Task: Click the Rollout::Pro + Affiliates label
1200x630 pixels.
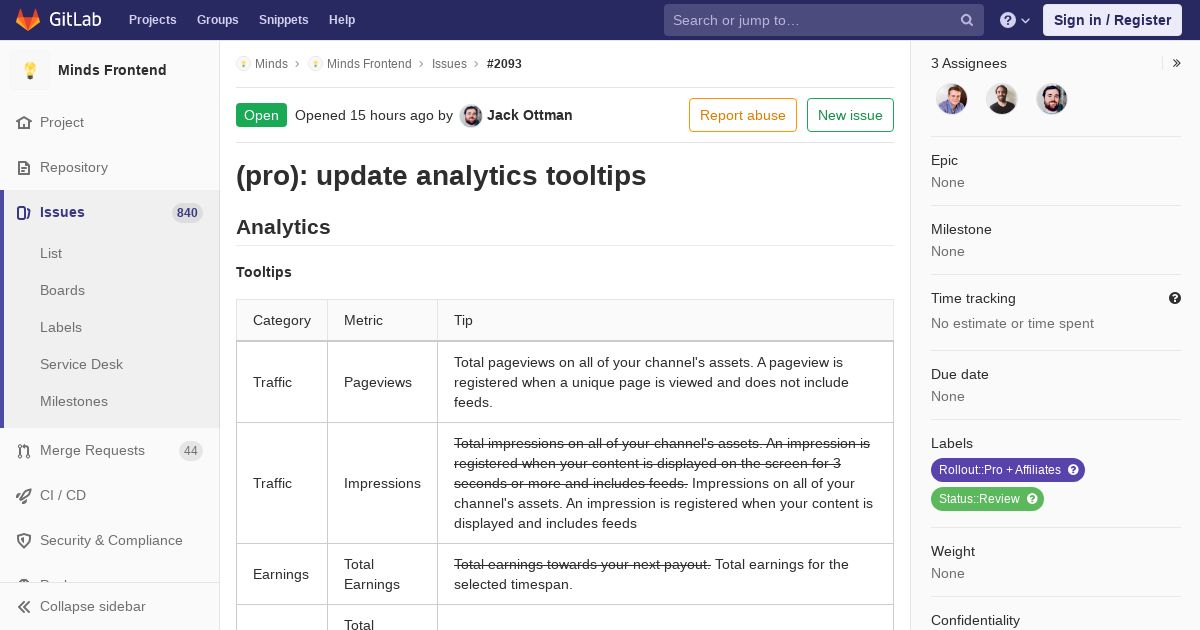Action: (1000, 470)
